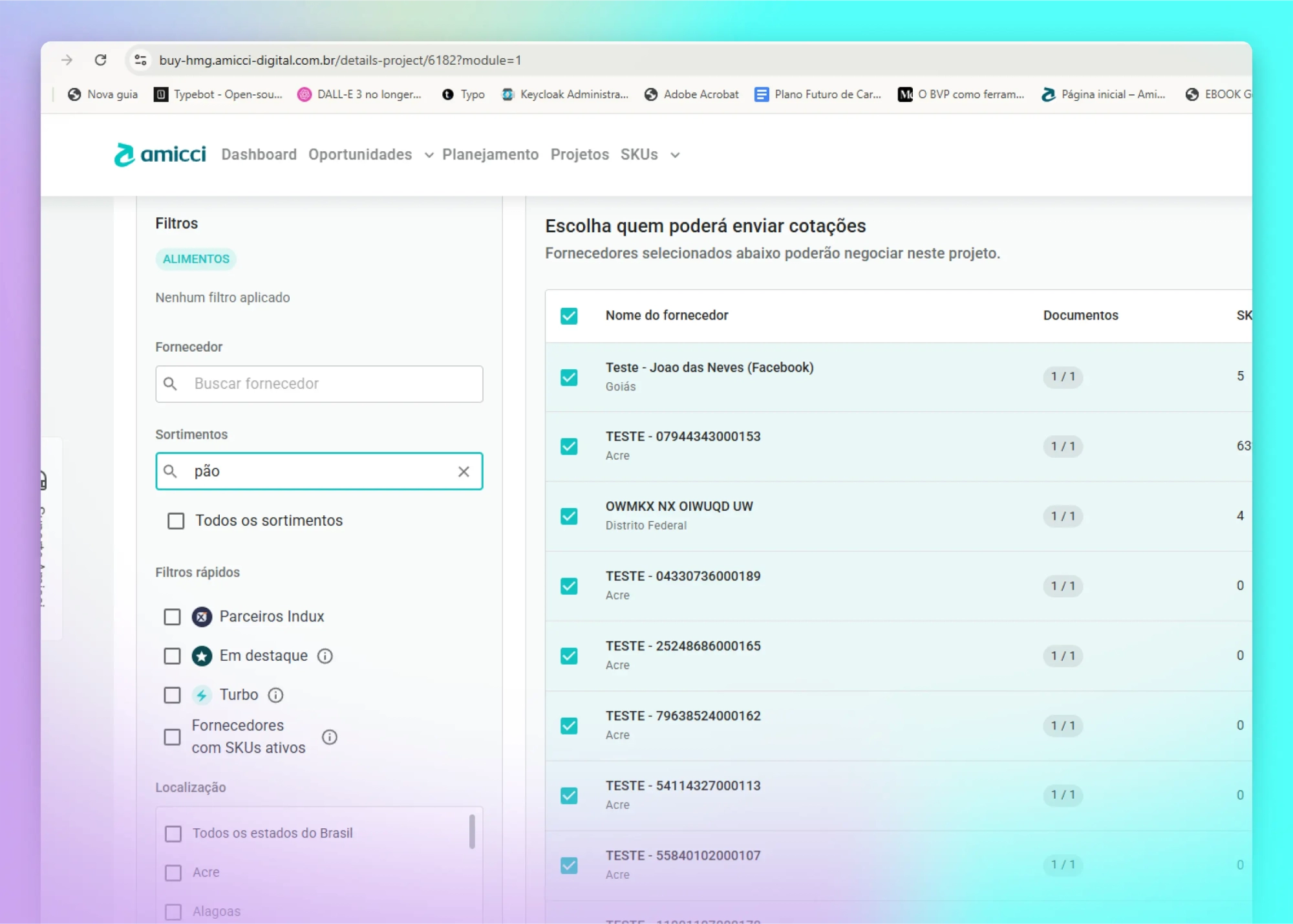This screenshot has height=924, width=1293.
Task: Click the ALIMENTOS filter tag
Action: tap(196, 259)
